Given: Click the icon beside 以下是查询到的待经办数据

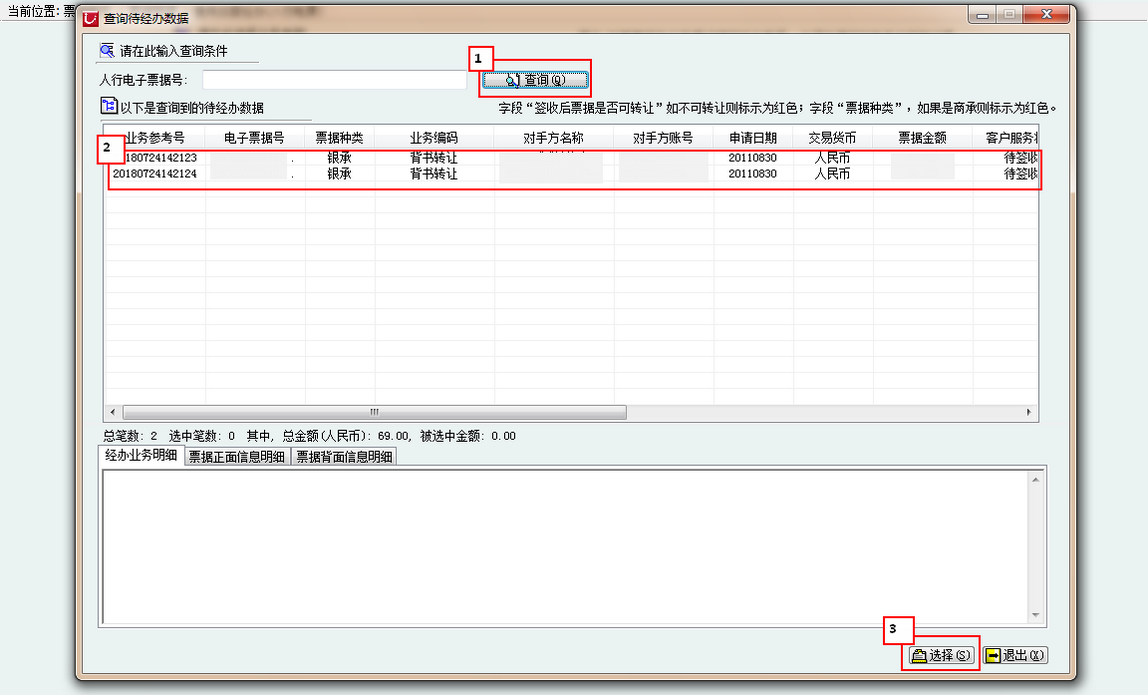Looking at the screenshot, I should [108, 106].
